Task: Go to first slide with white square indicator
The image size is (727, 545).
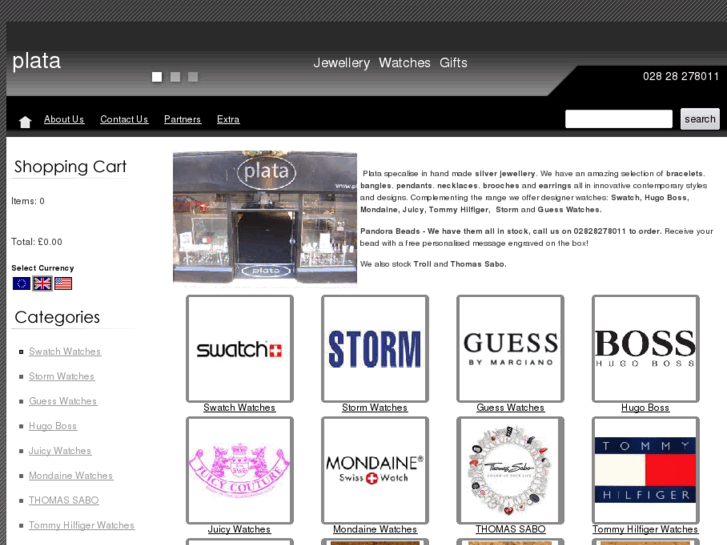Action: (x=157, y=77)
